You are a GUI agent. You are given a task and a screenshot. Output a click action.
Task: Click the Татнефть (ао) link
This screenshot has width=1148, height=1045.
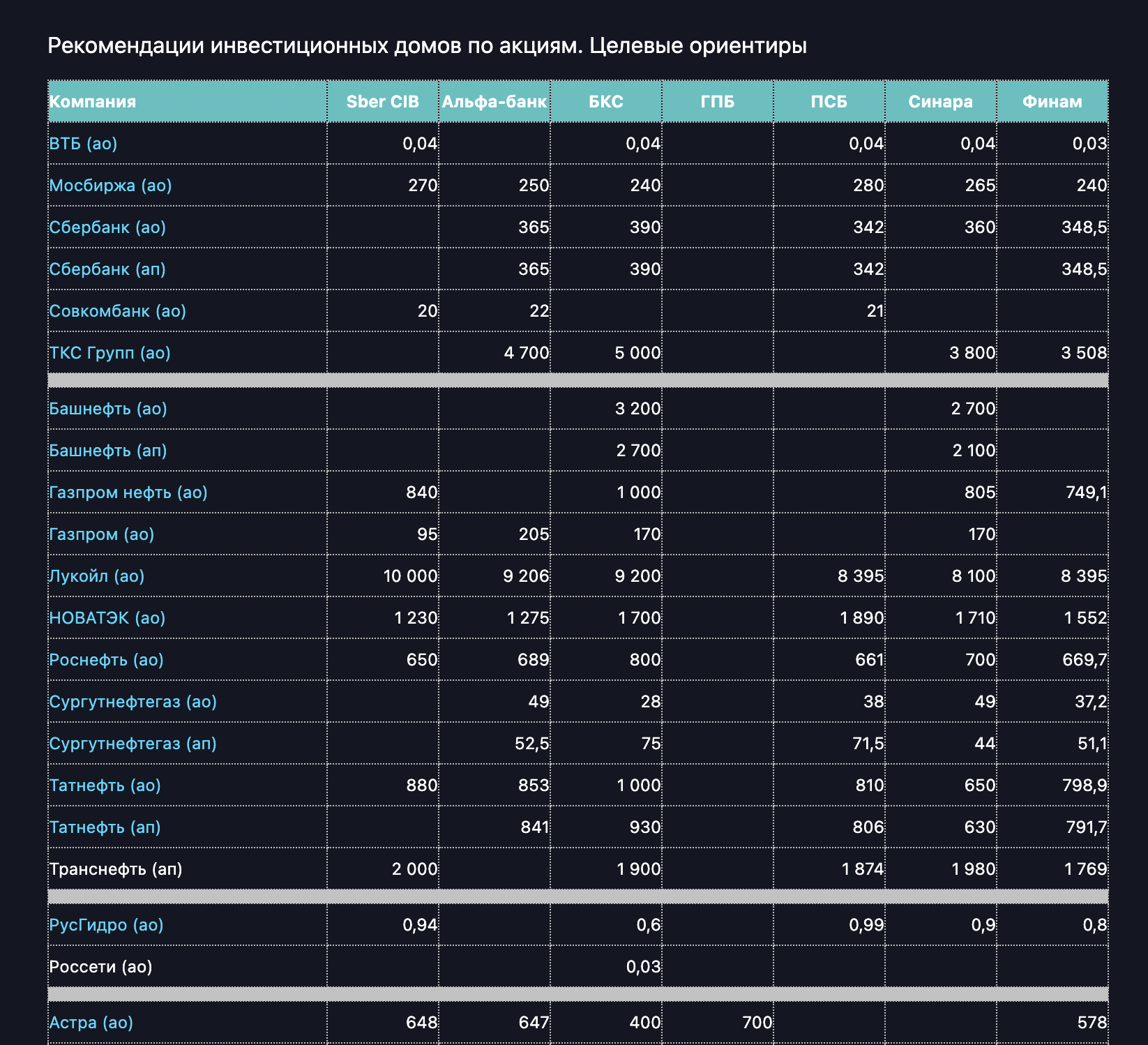click(105, 785)
